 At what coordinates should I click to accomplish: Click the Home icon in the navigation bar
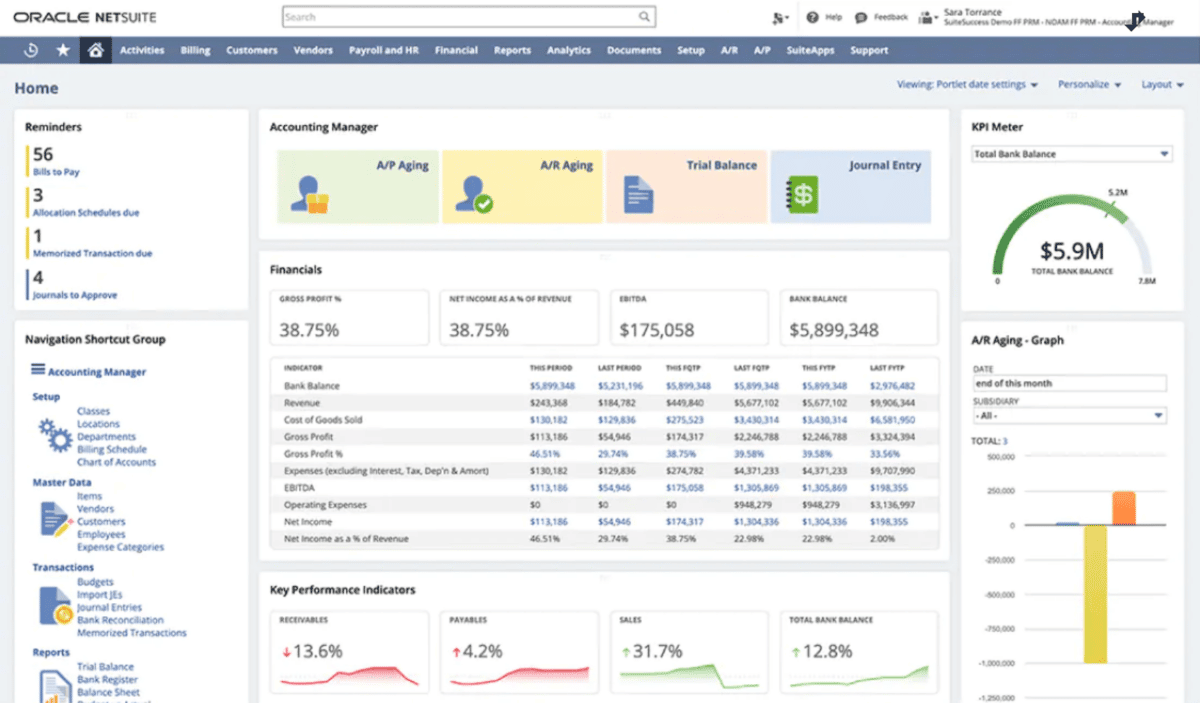pyautogui.click(x=95, y=49)
